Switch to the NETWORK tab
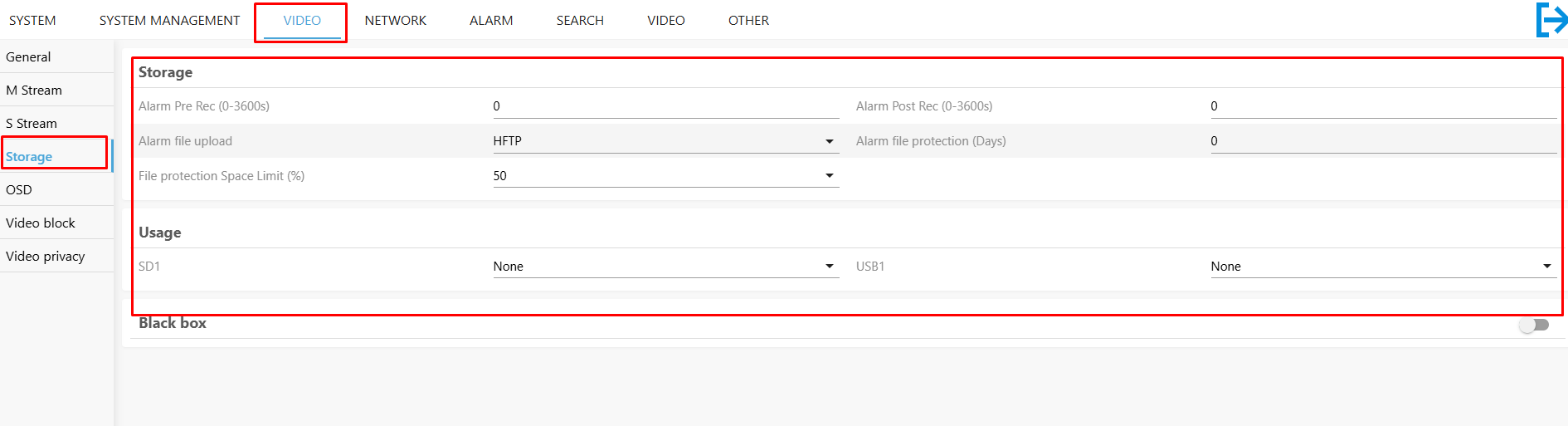 [395, 21]
